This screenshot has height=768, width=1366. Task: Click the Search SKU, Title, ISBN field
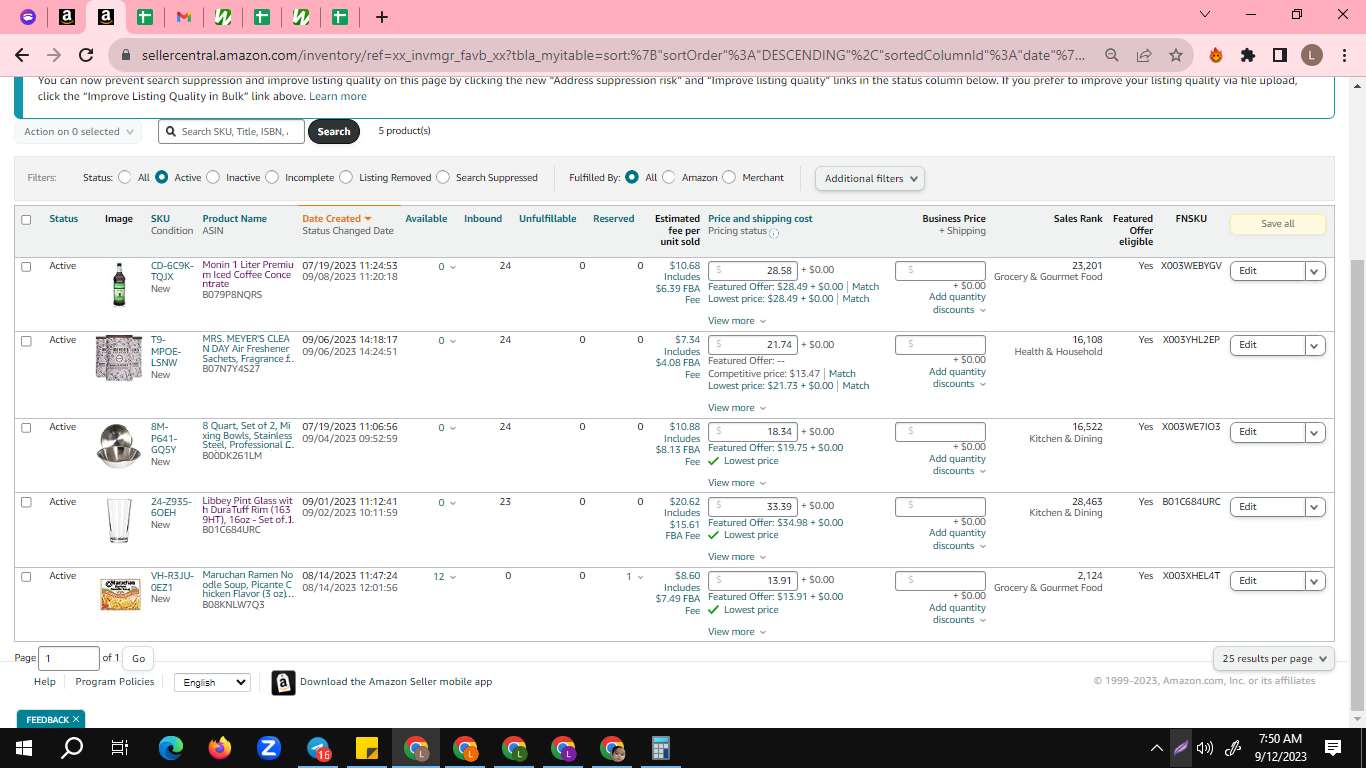point(231,131)
